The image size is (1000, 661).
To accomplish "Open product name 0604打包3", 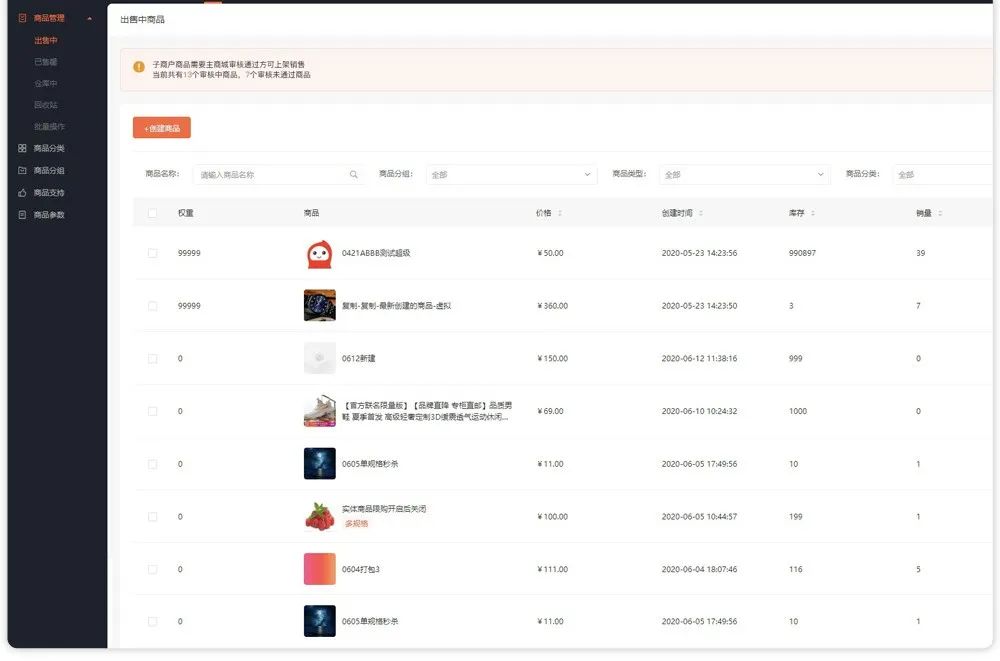I will (360, 569).
